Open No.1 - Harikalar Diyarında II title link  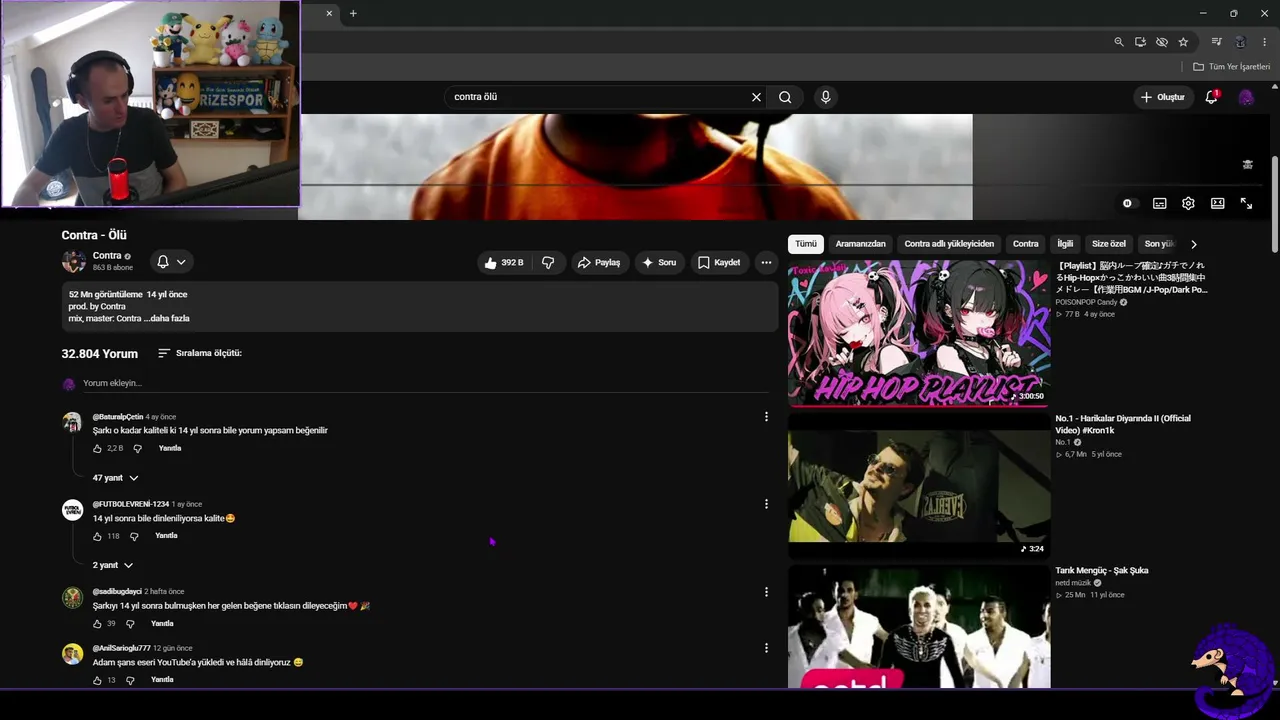click(1123, 424)
